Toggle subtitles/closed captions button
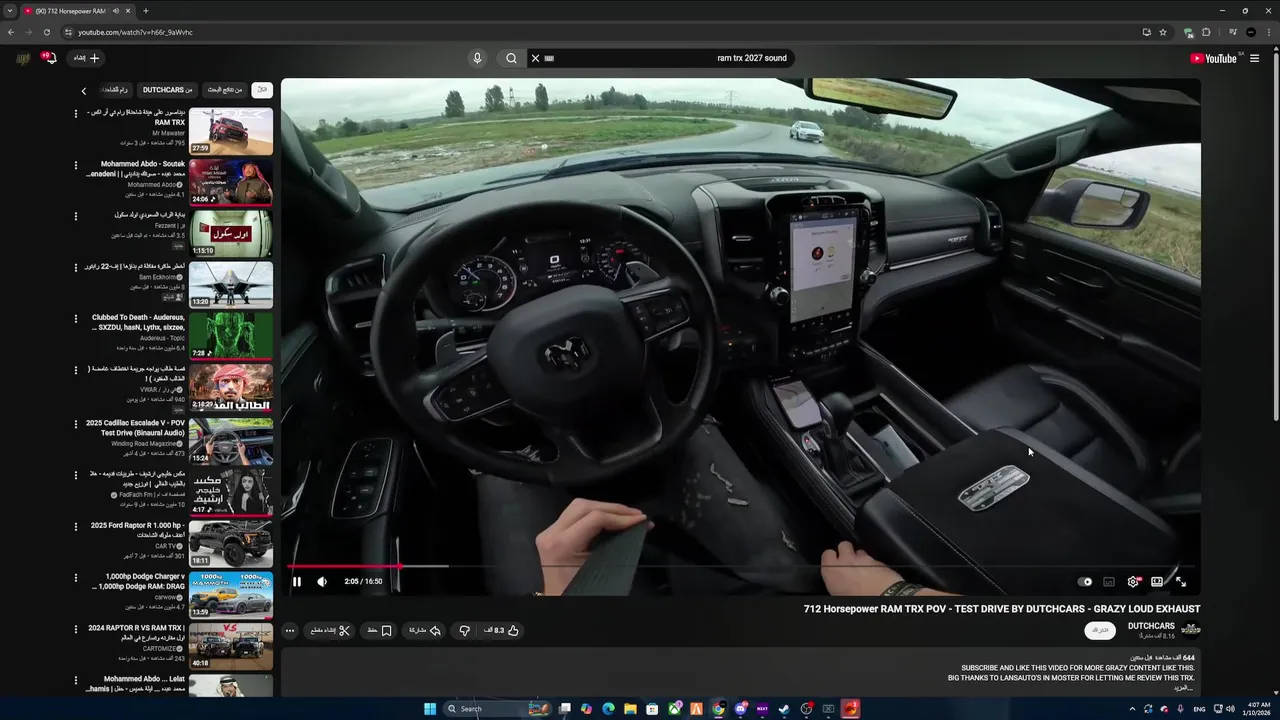This screenshot has height=720, width=1280. [1109, 581]
